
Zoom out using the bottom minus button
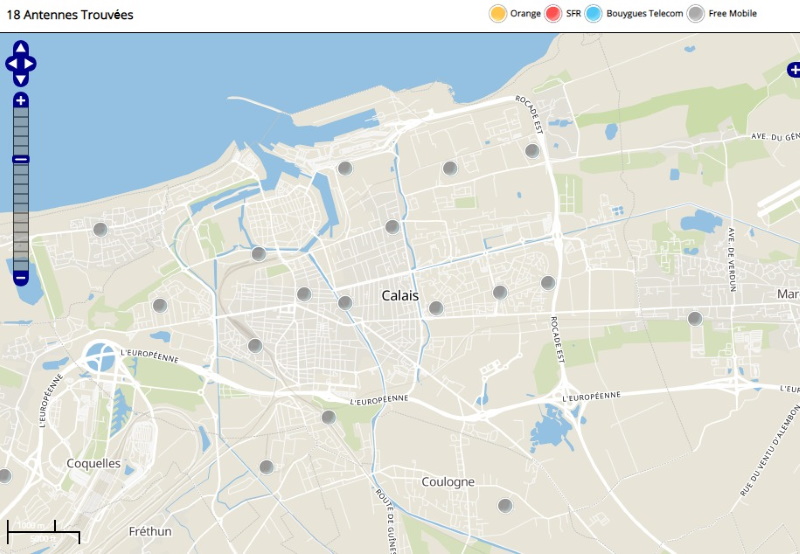click(21, 277)
